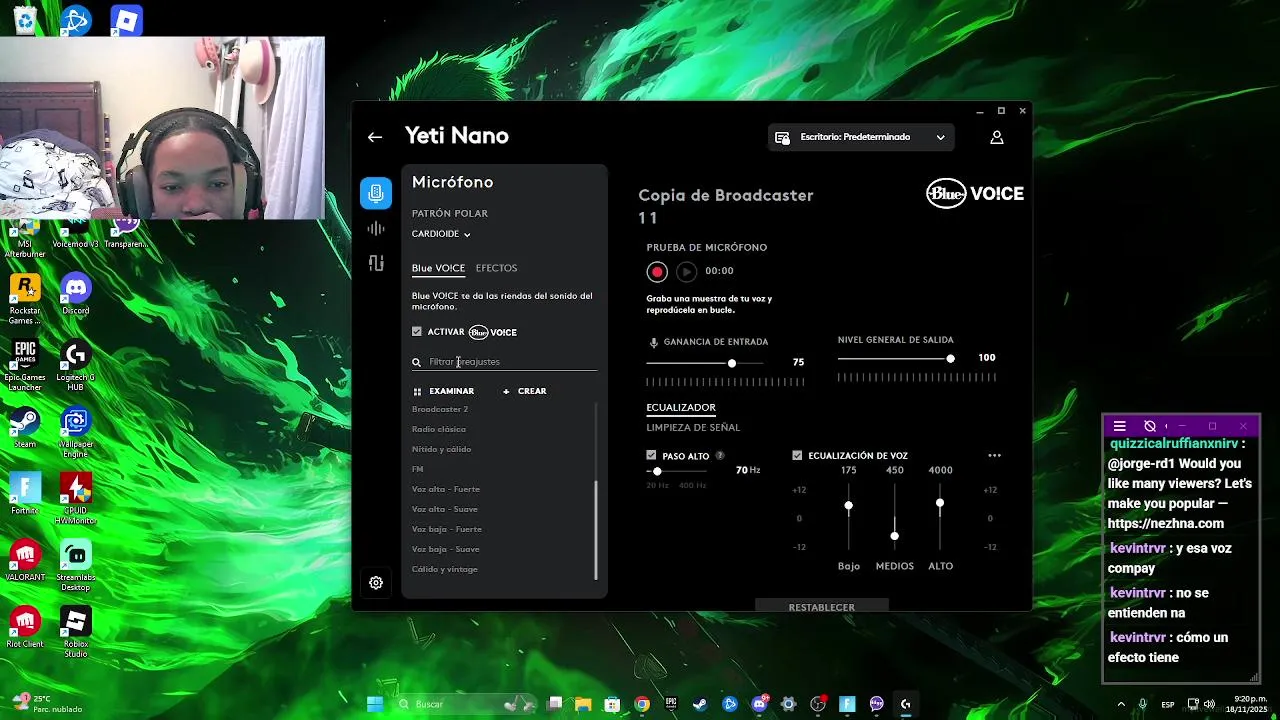Open the Ecualización de Voz three-dots menu

(994, 455)
